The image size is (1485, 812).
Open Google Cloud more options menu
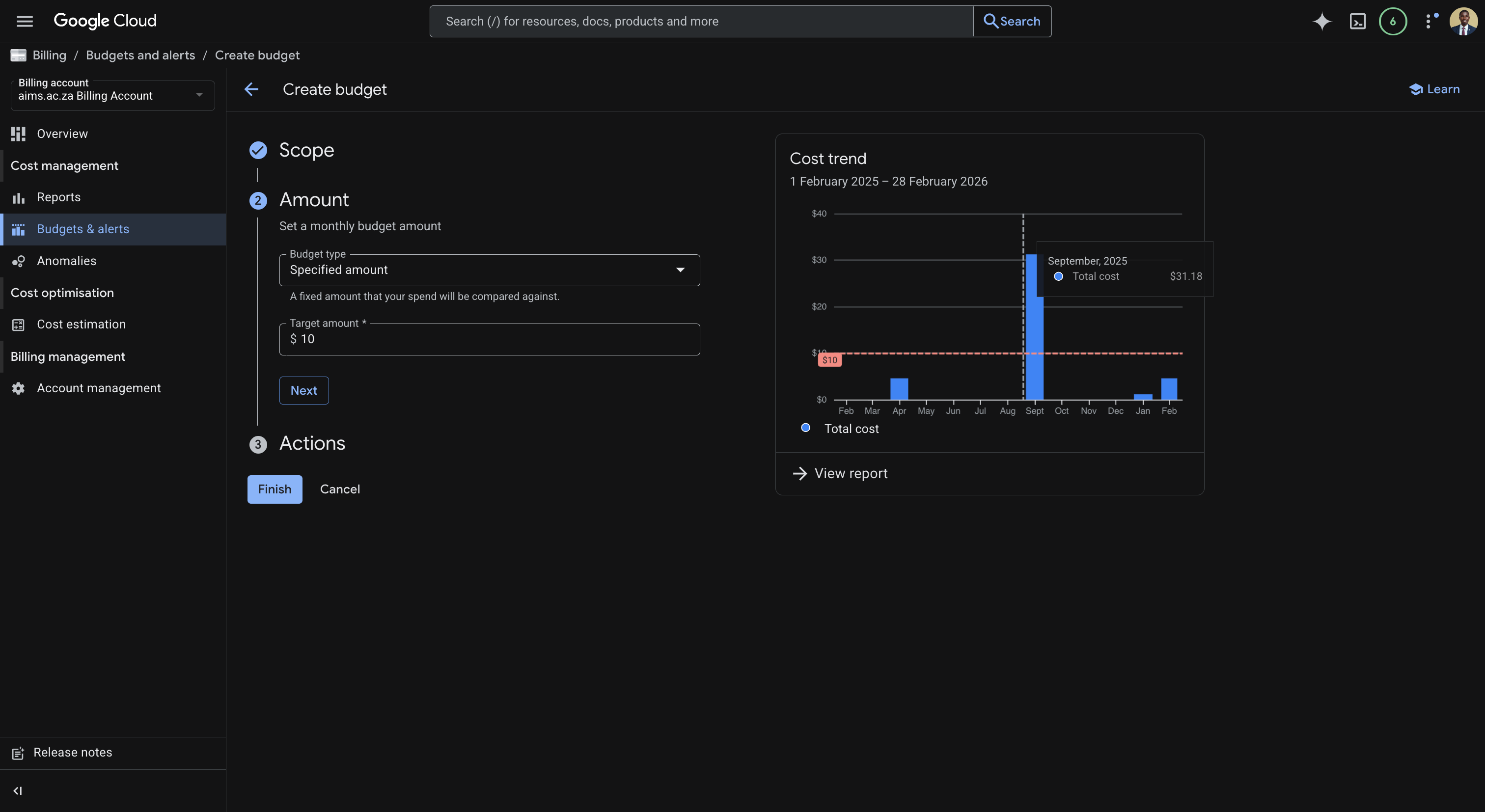[x=1429, y=21]
